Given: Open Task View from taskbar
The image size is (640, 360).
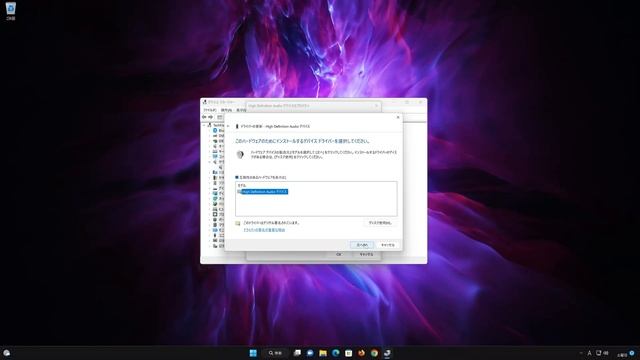Looking at the screenshot, I should tap(297, 353).
